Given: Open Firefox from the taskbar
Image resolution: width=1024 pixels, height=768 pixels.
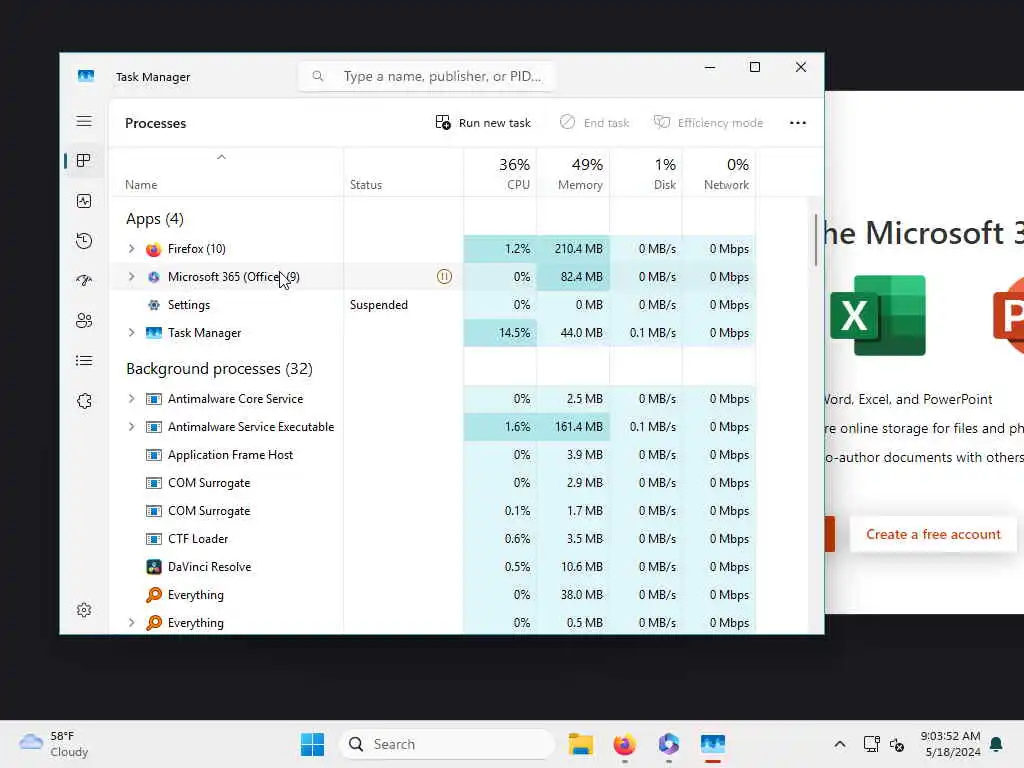Looking at the screenshot, I should (x=624, y=744).
